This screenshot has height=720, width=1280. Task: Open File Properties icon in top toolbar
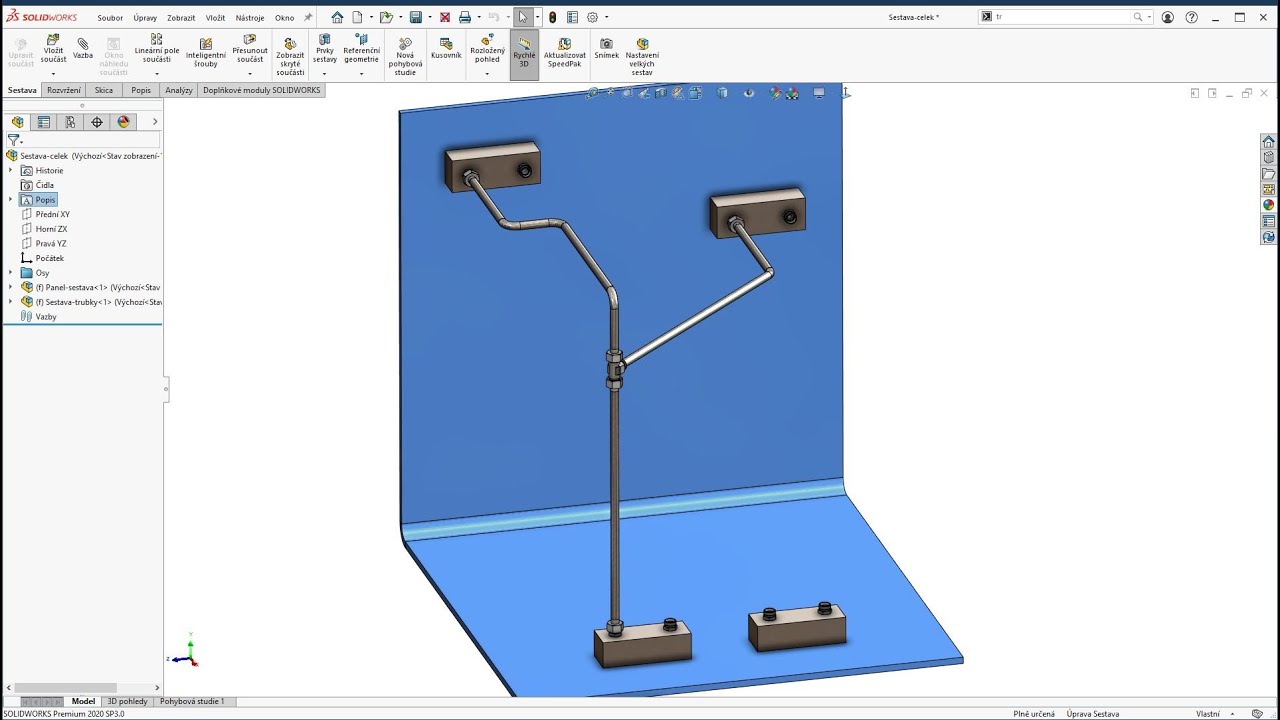[571, 17]
